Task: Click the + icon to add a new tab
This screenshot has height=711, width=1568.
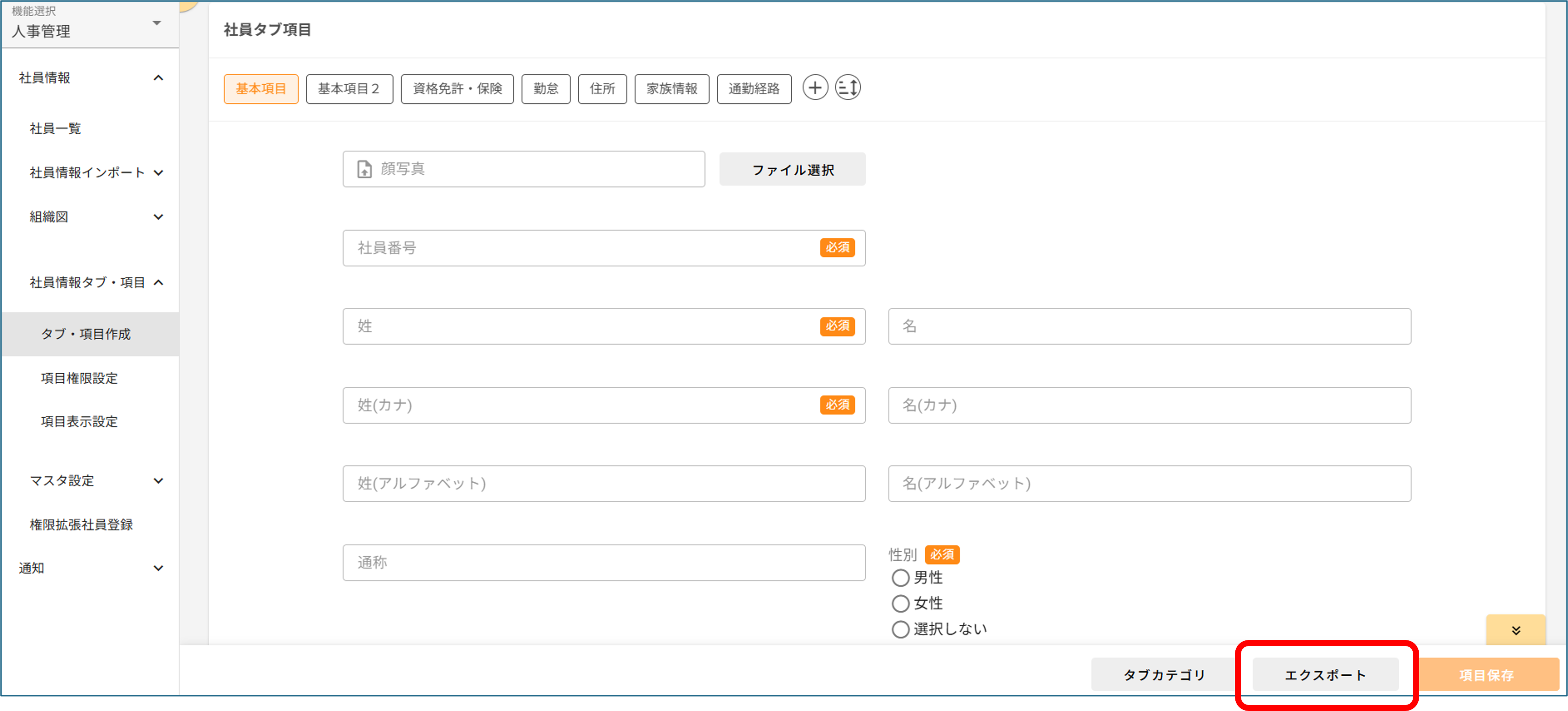Action: click(816, 88)
